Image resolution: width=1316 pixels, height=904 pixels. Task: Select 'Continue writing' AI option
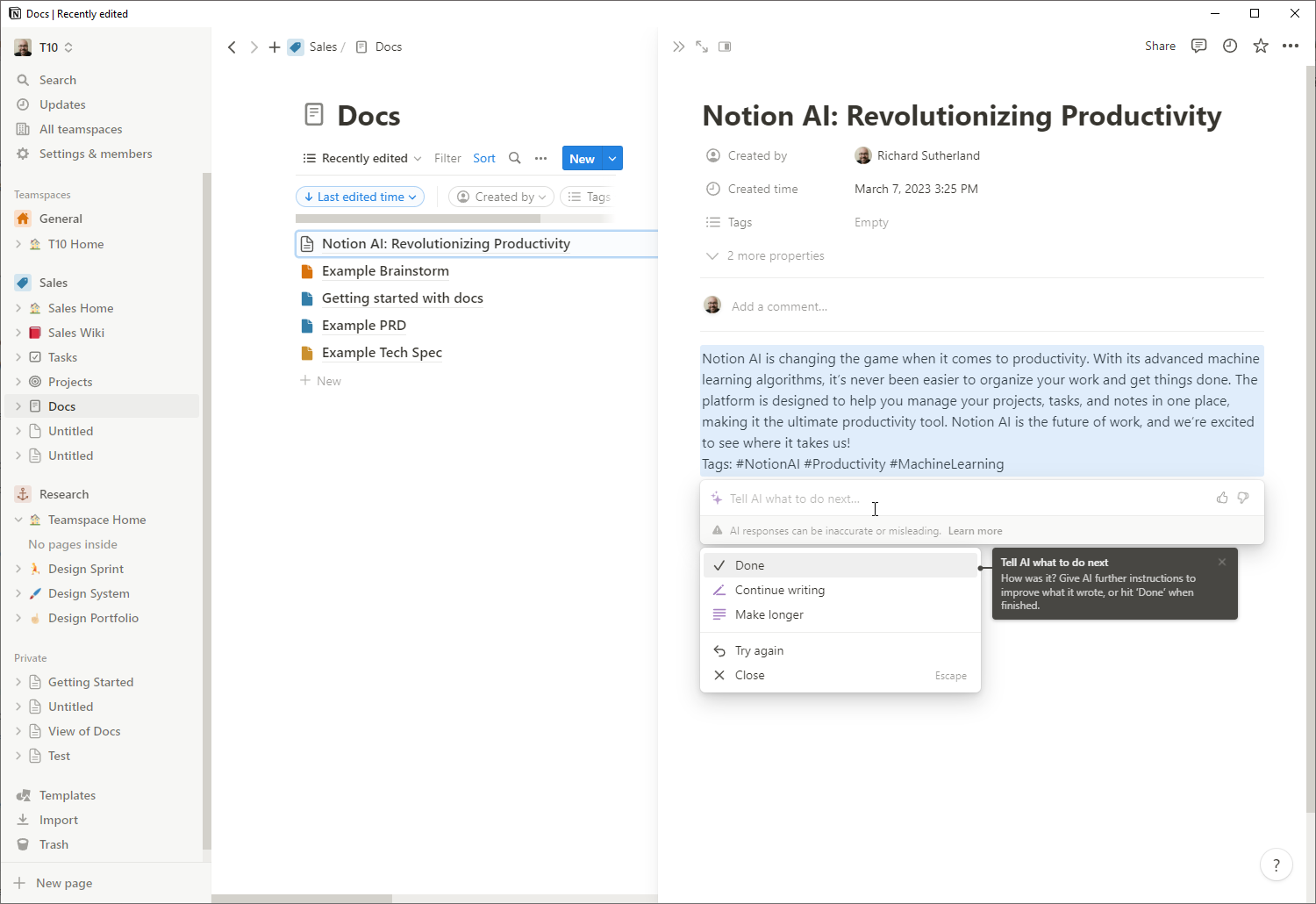779,590
